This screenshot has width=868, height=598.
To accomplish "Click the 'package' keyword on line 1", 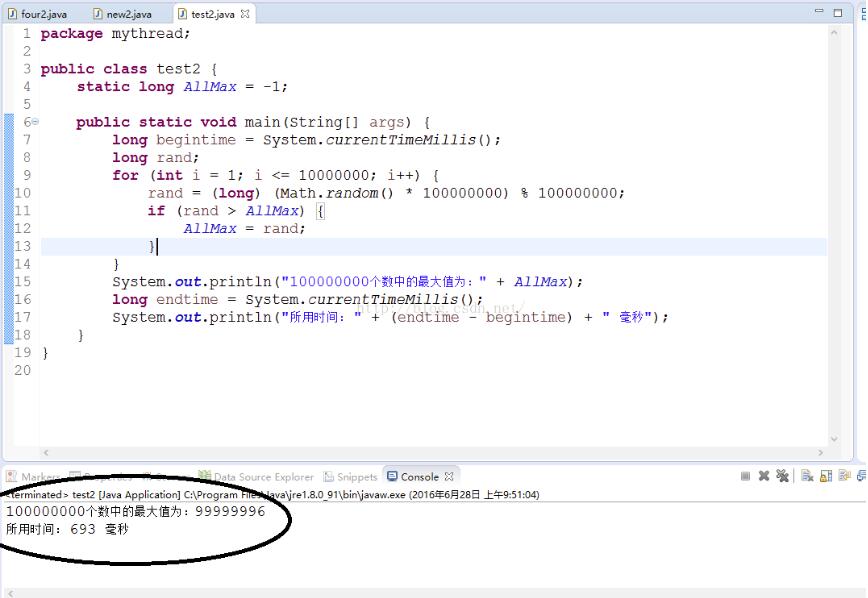I will [71, 34].
